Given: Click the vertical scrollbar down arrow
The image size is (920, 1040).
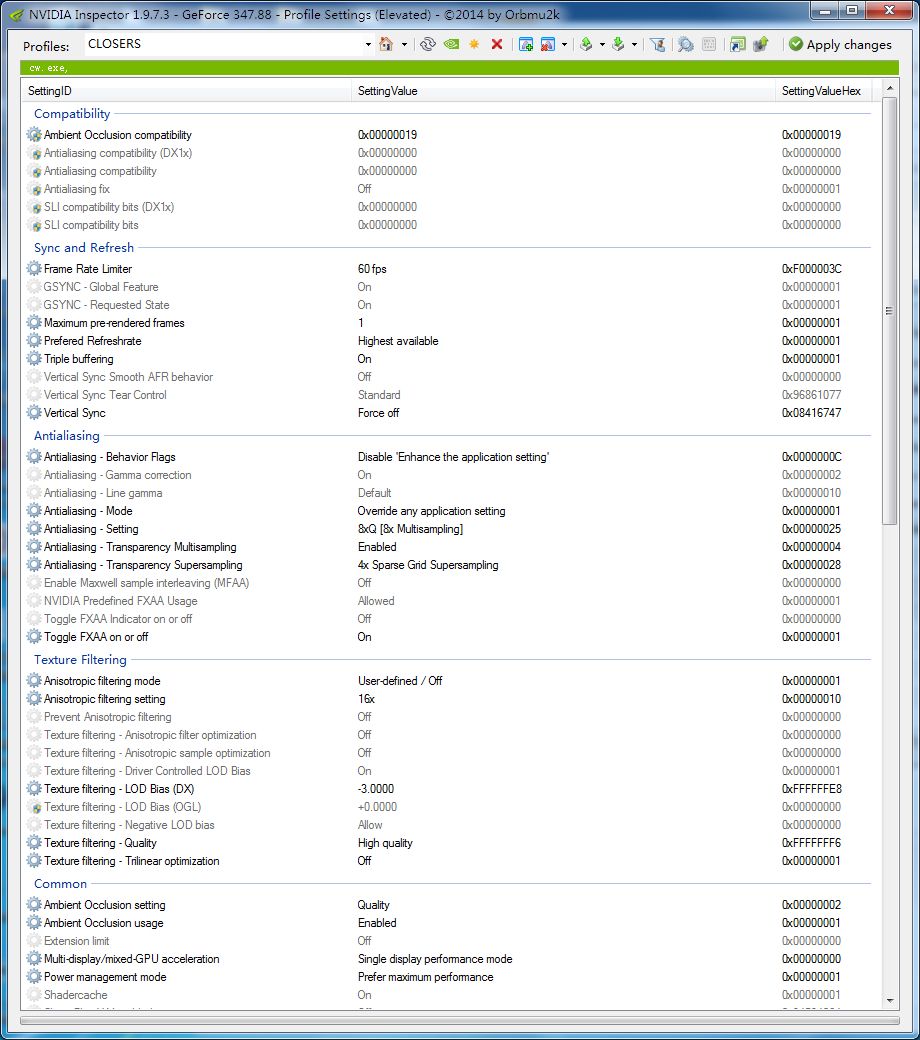Looking at the screenshot, I should pyautogui.click(x=890, y=1002).
